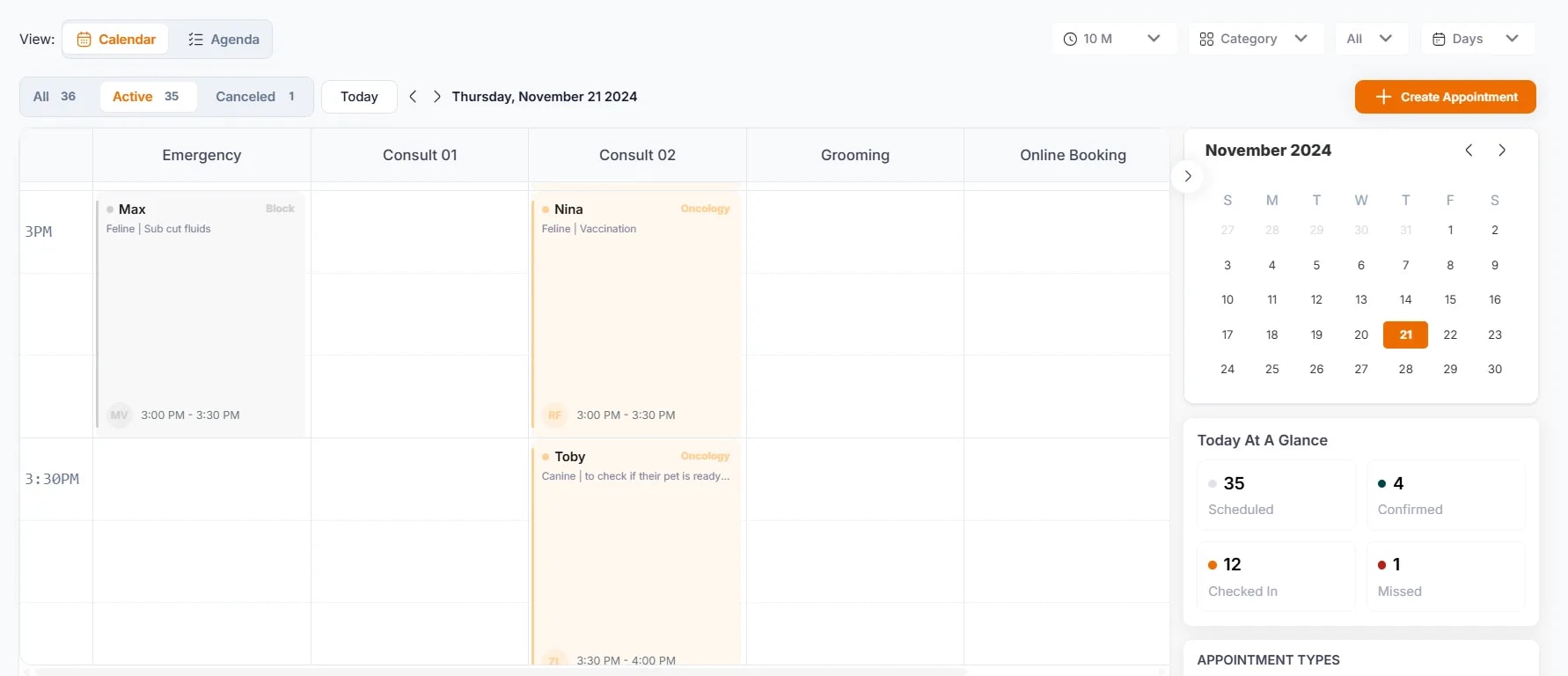Click the Online Booking column header

point(1073,156)
